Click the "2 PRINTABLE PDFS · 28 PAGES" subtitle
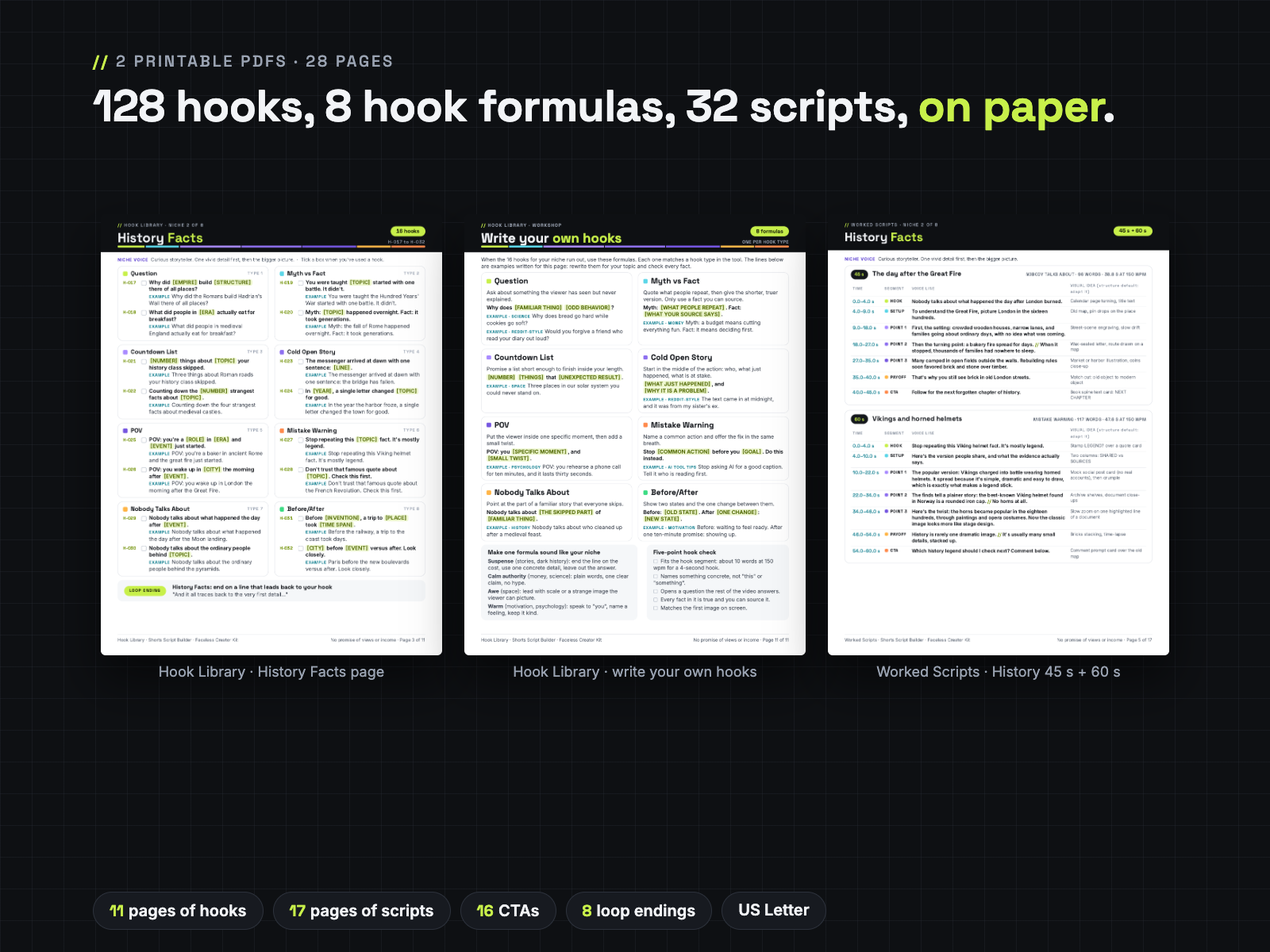1270x952 pixels. click(254, 62)
